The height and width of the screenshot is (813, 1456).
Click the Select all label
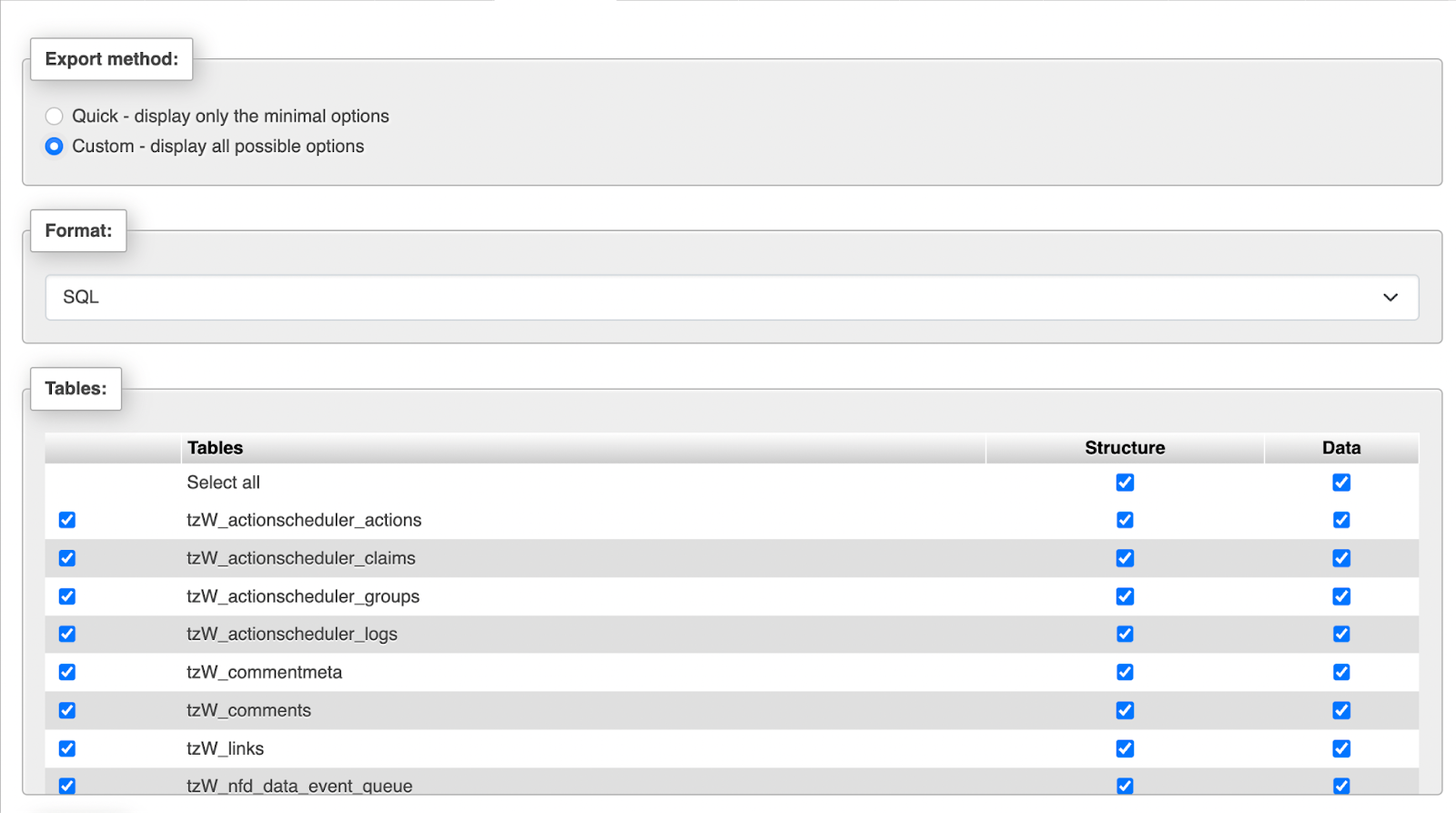pos(223,483)
